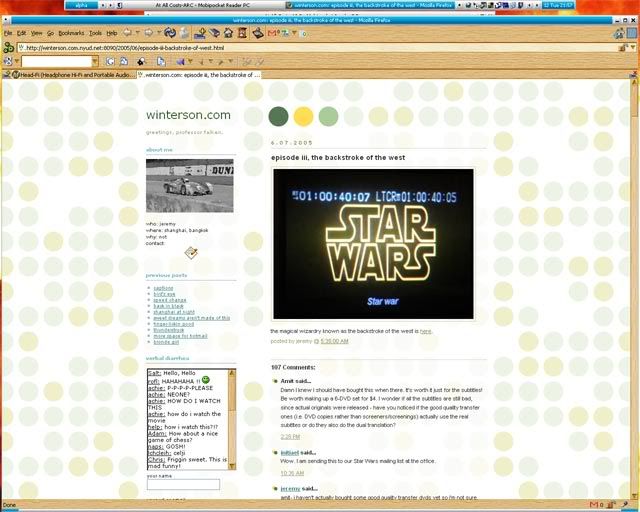Open the Tools menu
Screen dimensions: 640x512
pos(95,33)
